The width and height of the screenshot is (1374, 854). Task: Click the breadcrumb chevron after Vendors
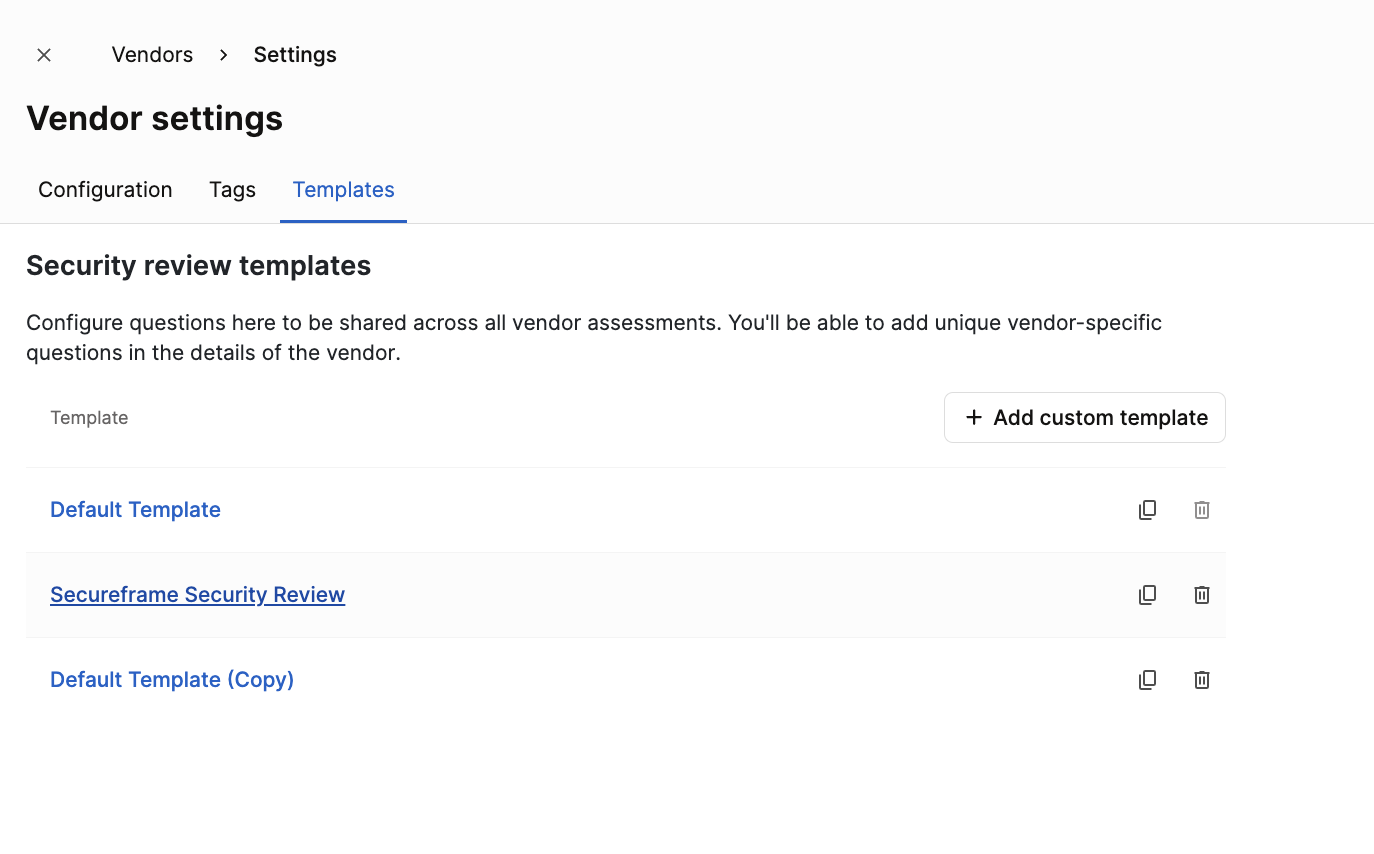222,54
